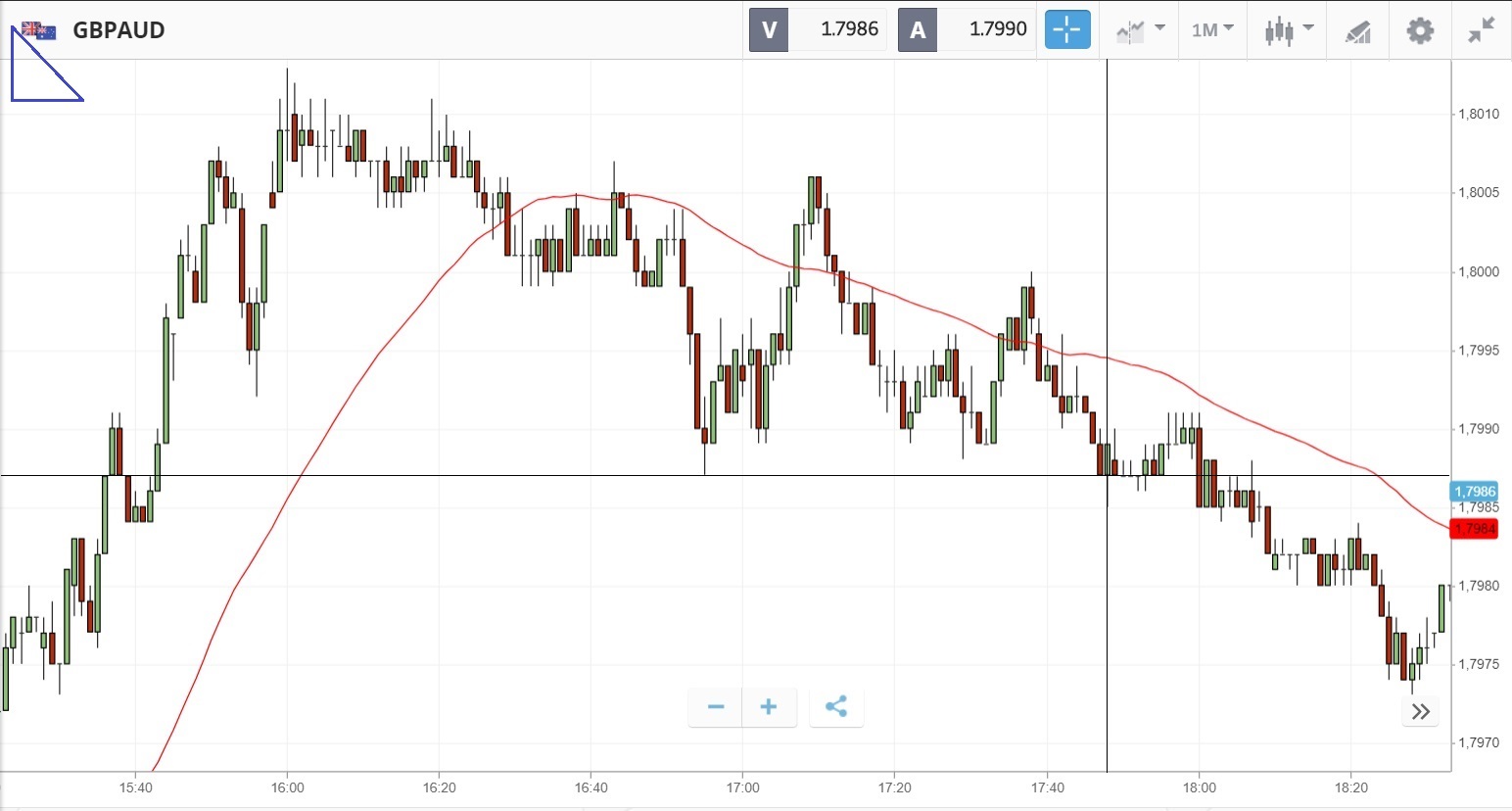Click the 17:20 time axis label
Screen dimensions: 1512x811
895,787
